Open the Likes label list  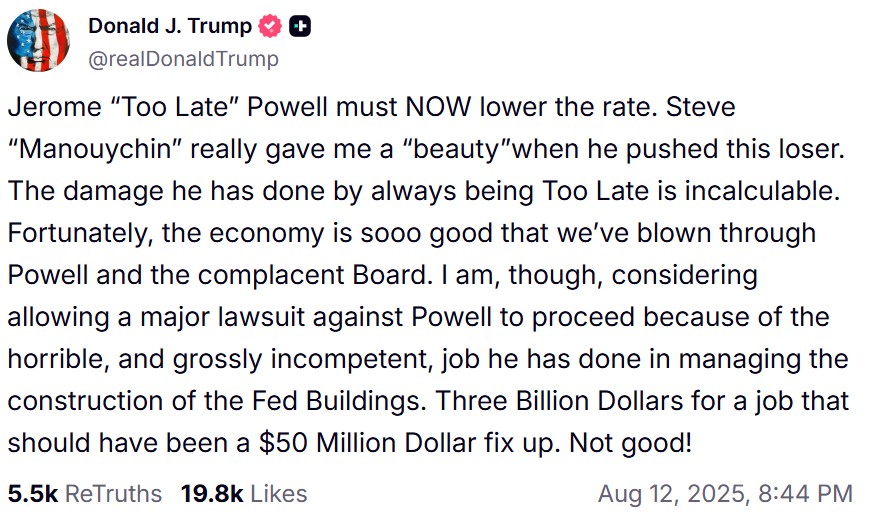(279, 494)
